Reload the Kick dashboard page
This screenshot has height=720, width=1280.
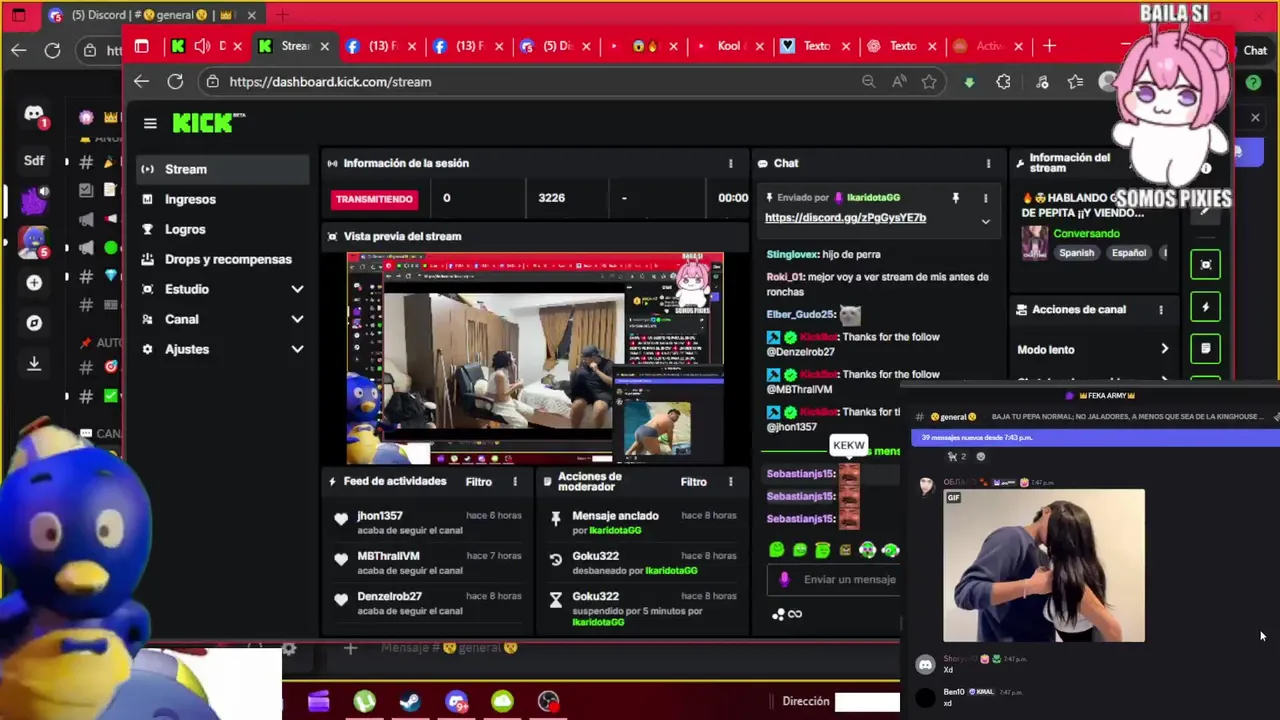point(175,82)
